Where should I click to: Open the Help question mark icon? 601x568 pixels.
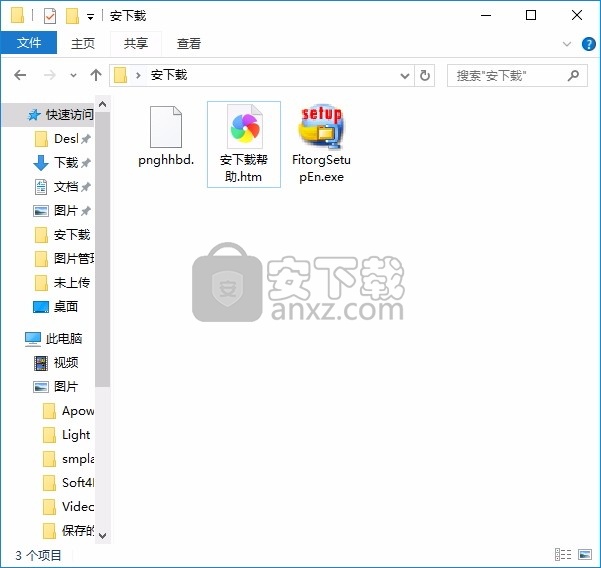click(588, 44)
